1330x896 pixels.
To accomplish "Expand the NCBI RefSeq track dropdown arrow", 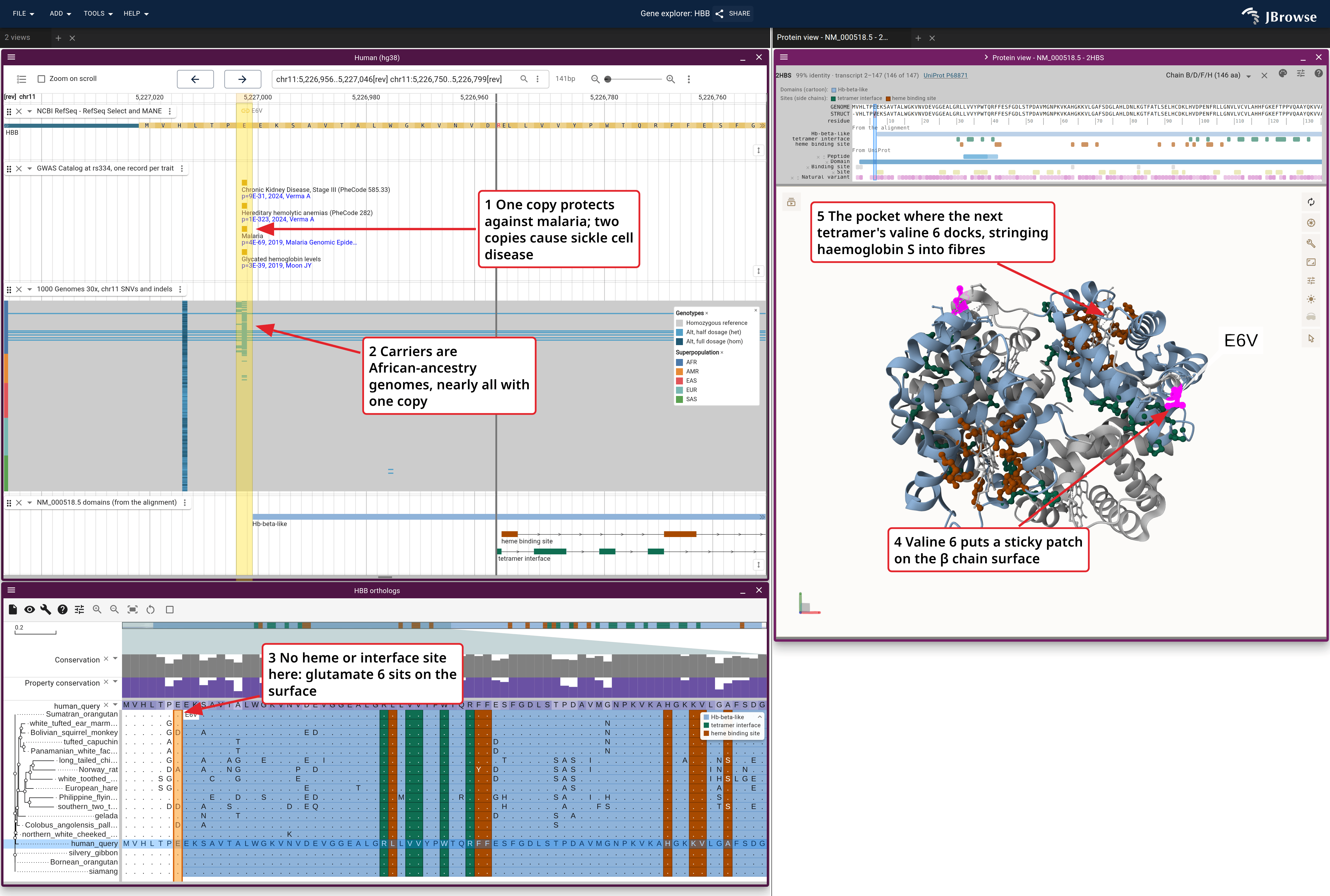I will click(29, 112).
